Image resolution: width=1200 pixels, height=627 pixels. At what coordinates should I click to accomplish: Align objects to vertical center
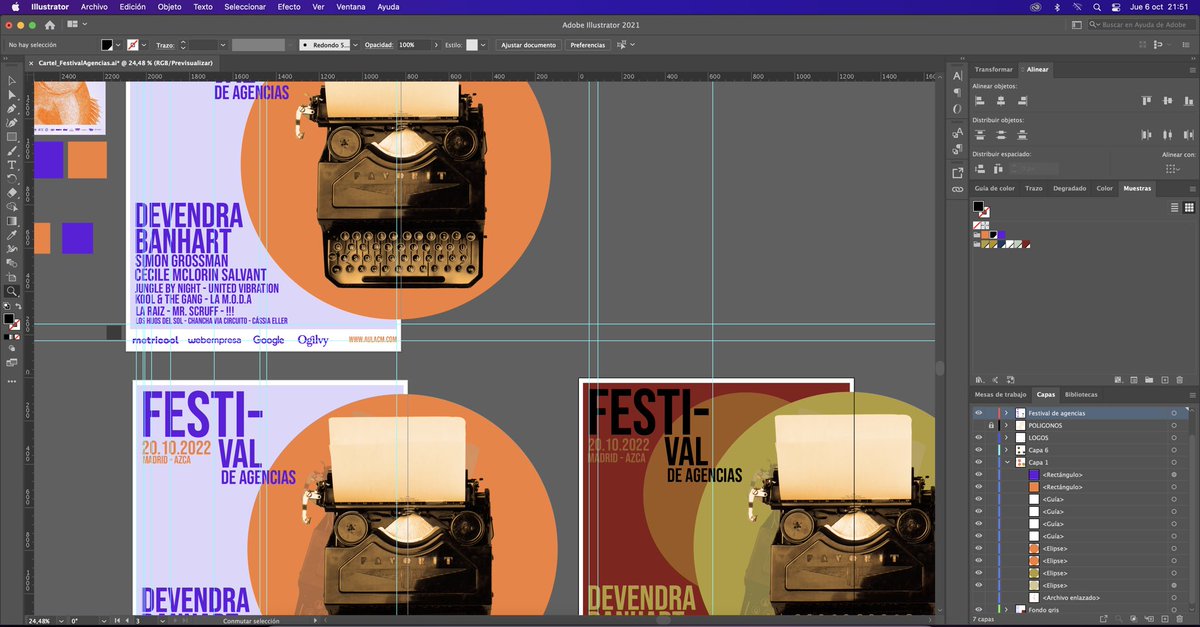point(1167,100)
